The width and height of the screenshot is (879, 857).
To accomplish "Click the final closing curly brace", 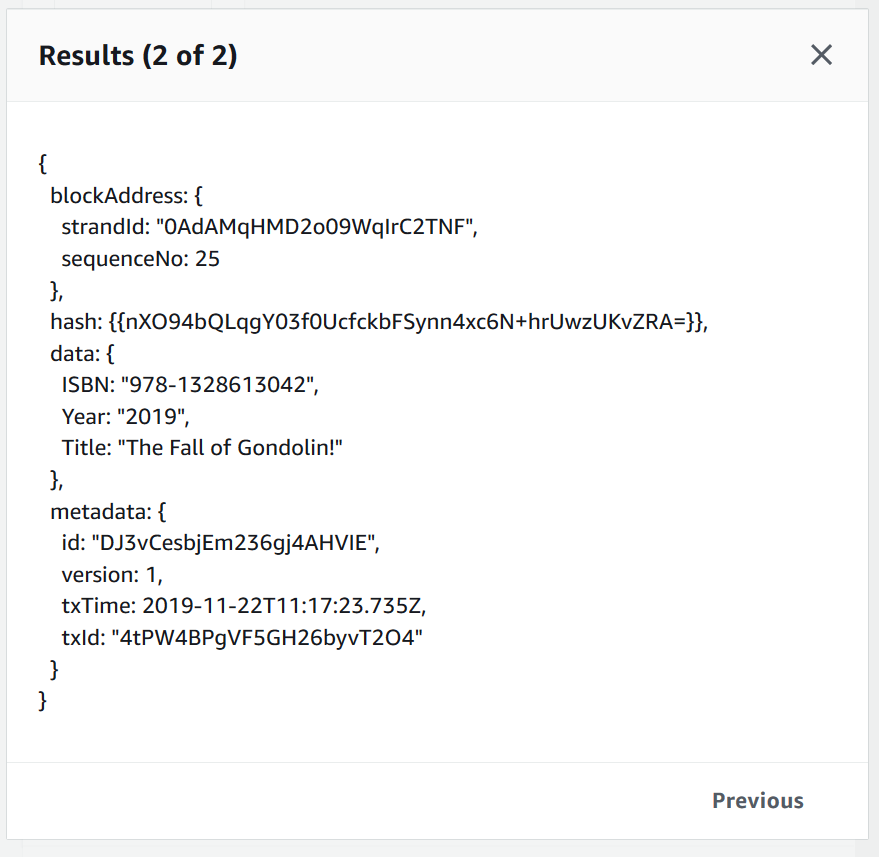I will (x=43, y=701).
